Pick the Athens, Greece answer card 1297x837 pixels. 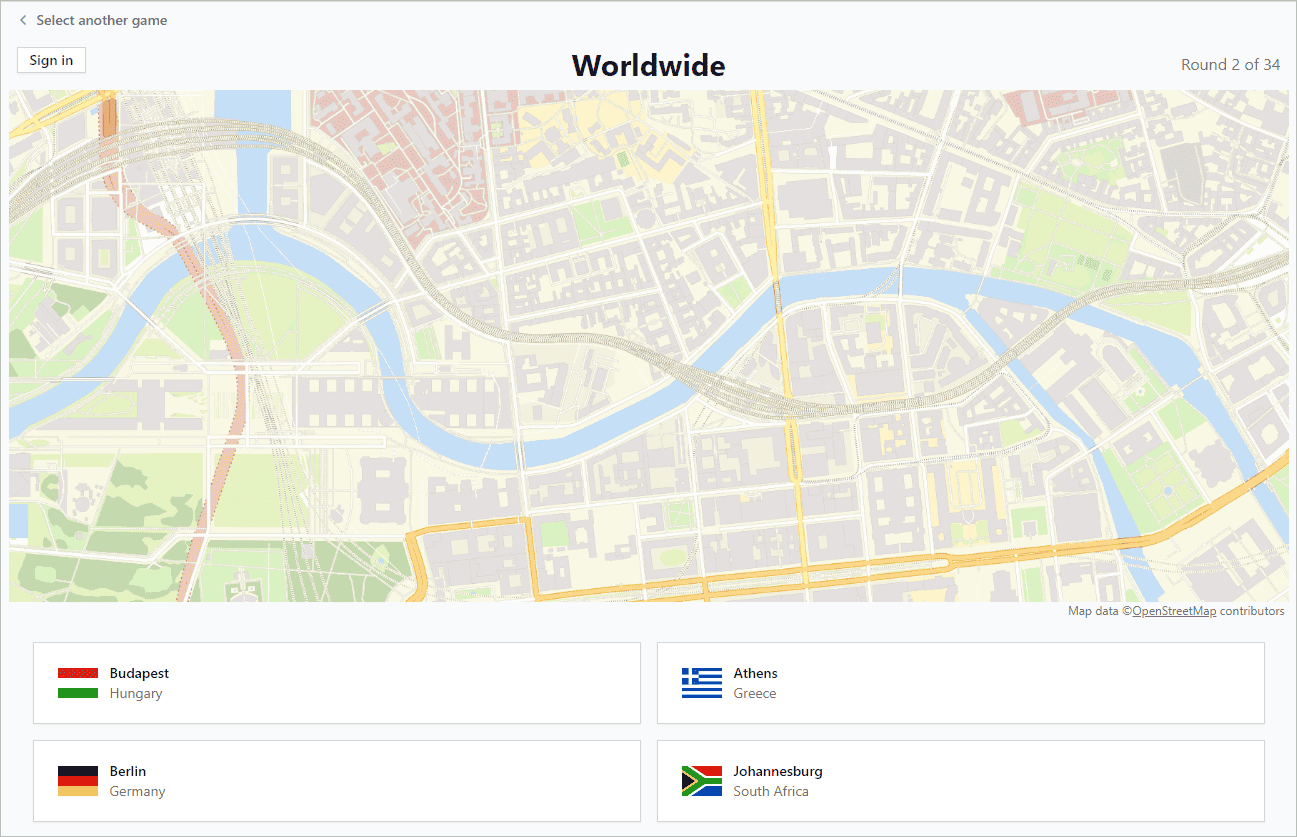click(959, 683)
